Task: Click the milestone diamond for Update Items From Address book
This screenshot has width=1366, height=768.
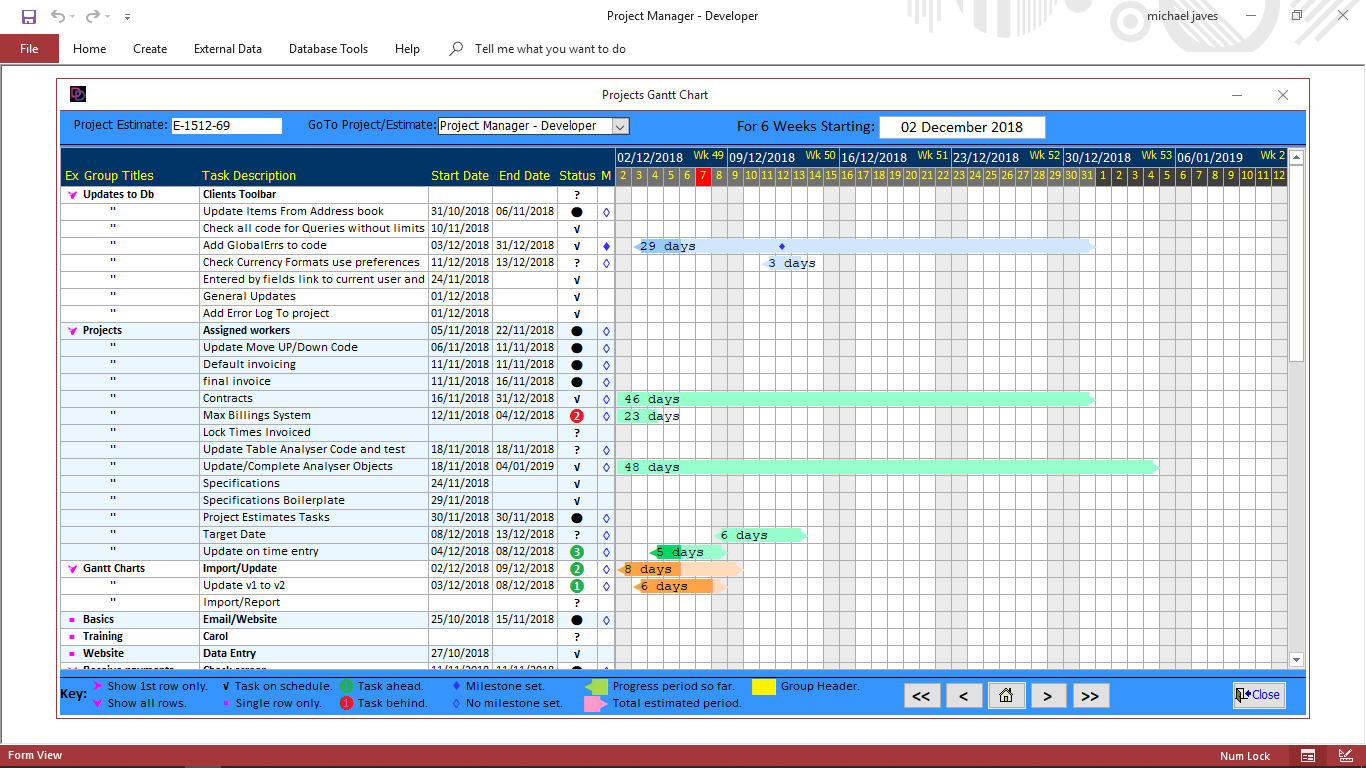Action: click(606, 212)
